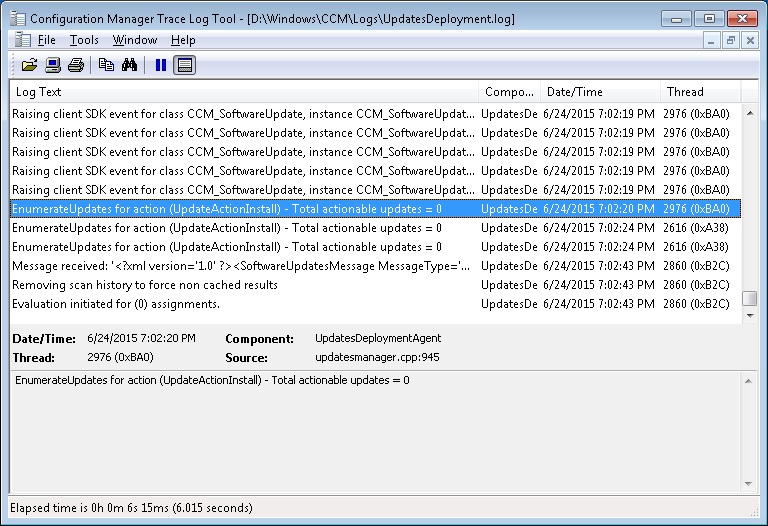Click the Copy to clipboard icon

point(107,66)
